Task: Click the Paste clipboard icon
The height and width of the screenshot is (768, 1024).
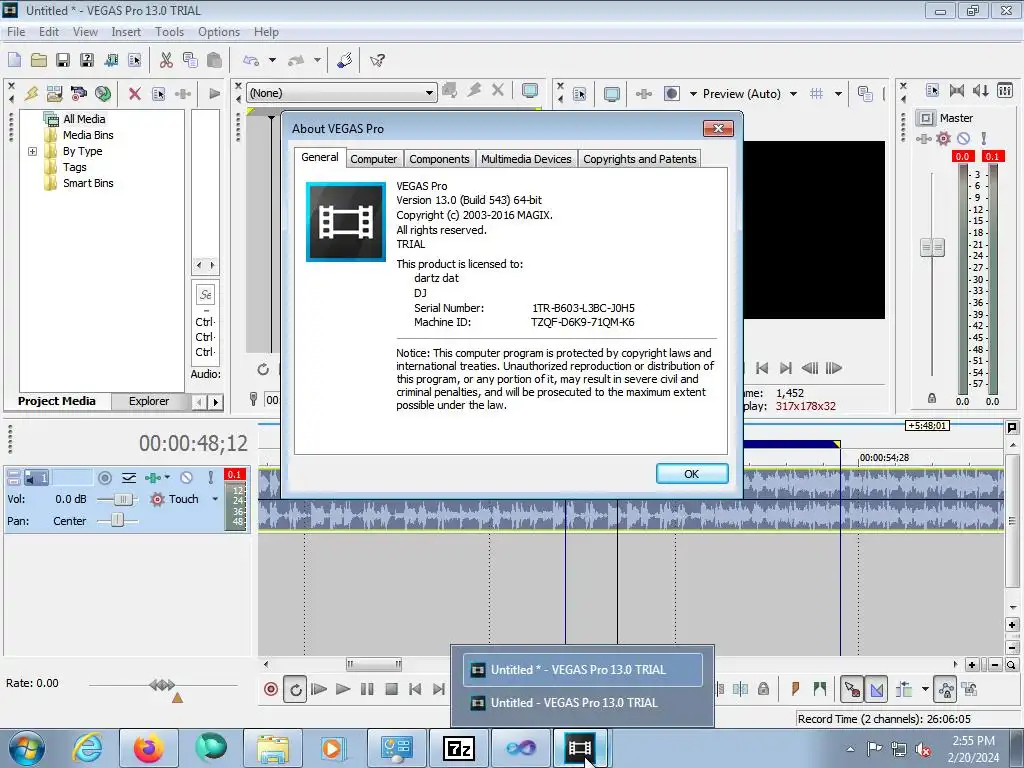Action: click(214, 60)
